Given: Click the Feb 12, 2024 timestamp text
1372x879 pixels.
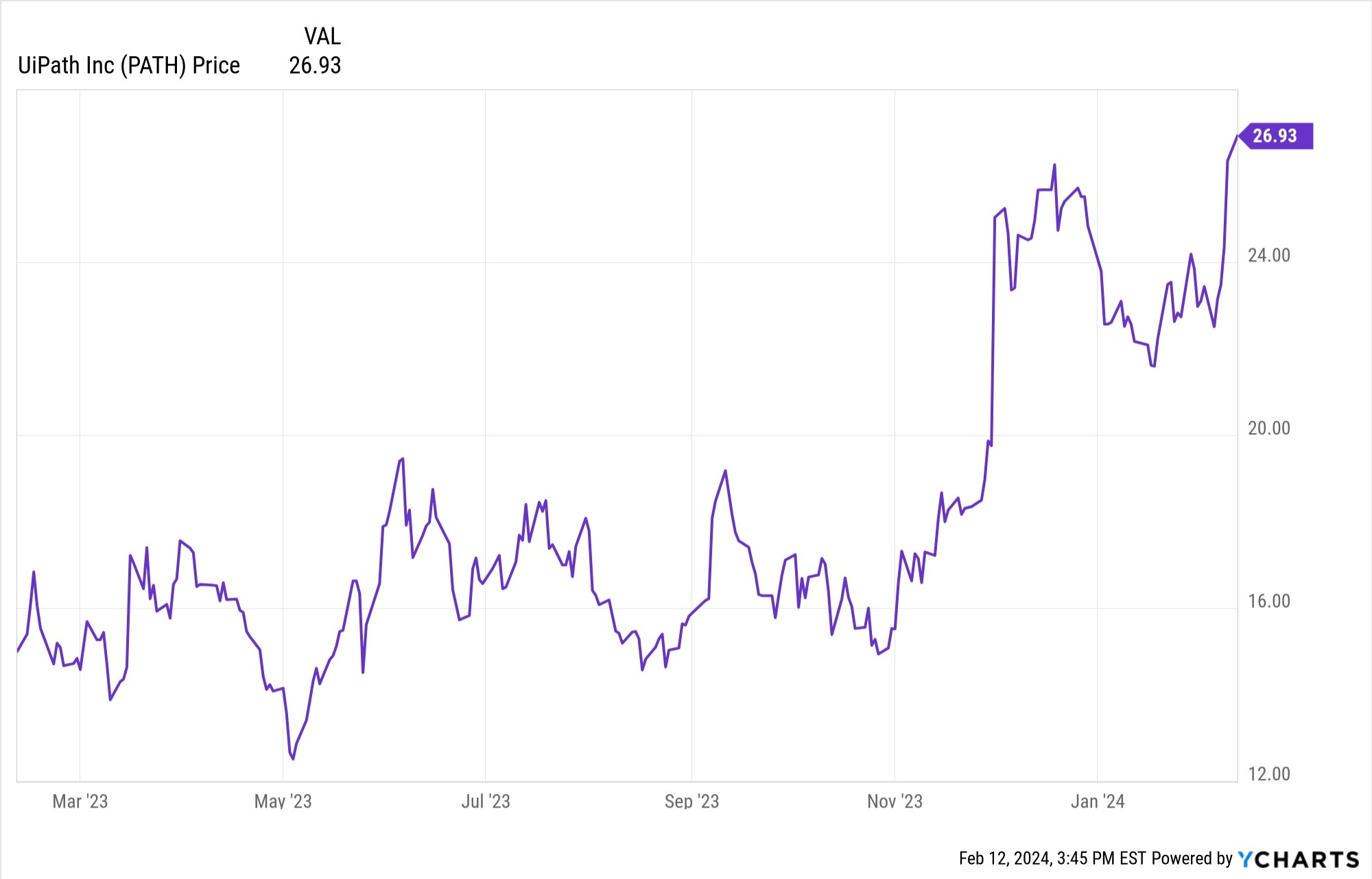Looking at the screenshot, I should click(x=1052, y=858).
